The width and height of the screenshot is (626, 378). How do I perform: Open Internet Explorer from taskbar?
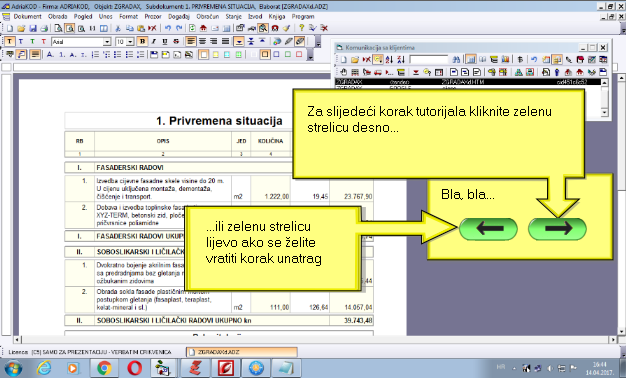click(44, 368)
